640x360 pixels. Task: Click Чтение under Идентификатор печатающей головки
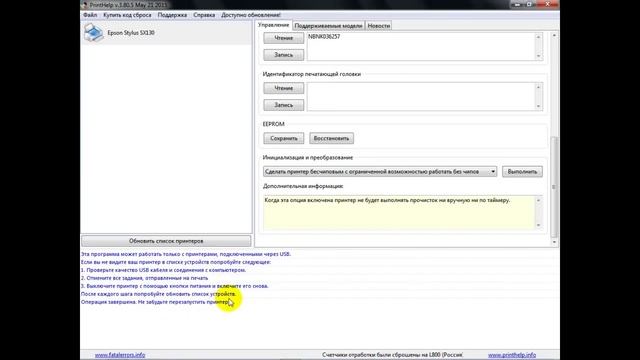pos(284,88)
